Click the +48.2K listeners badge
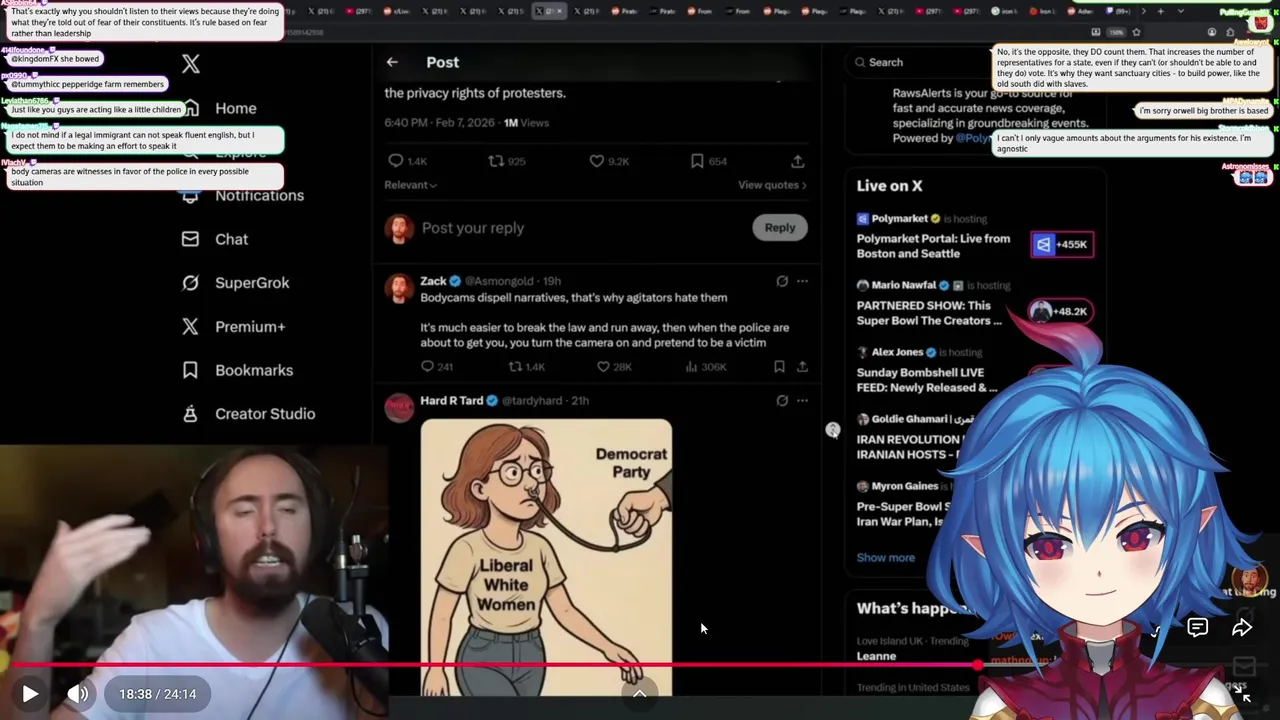 [1060, 311]
